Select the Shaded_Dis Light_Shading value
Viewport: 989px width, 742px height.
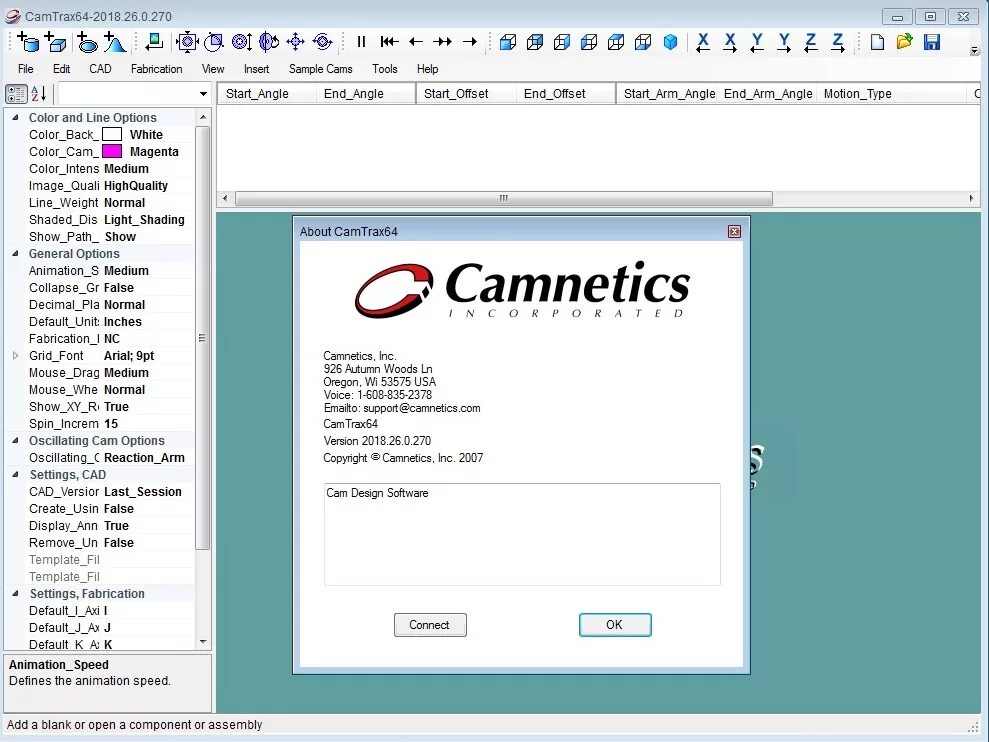point(144,220)
